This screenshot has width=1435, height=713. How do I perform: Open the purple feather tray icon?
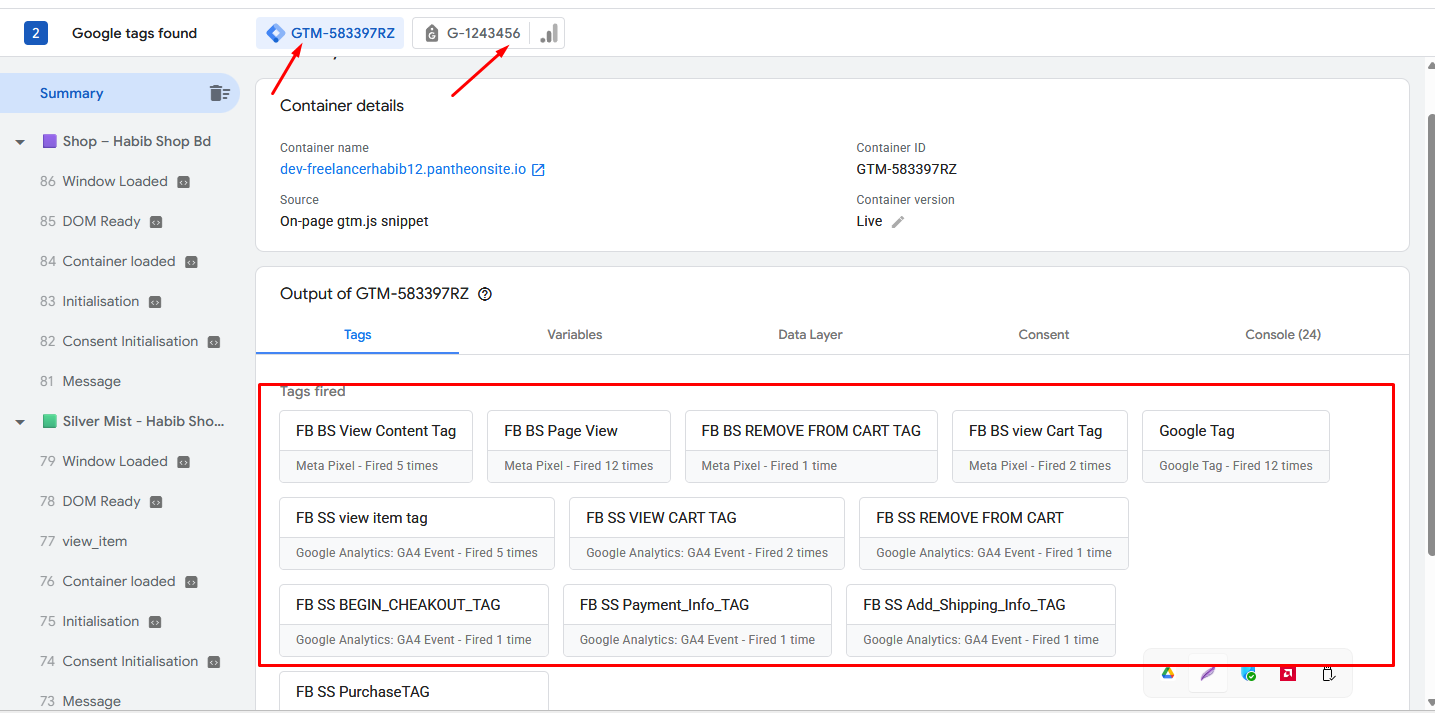[1207, 673]
